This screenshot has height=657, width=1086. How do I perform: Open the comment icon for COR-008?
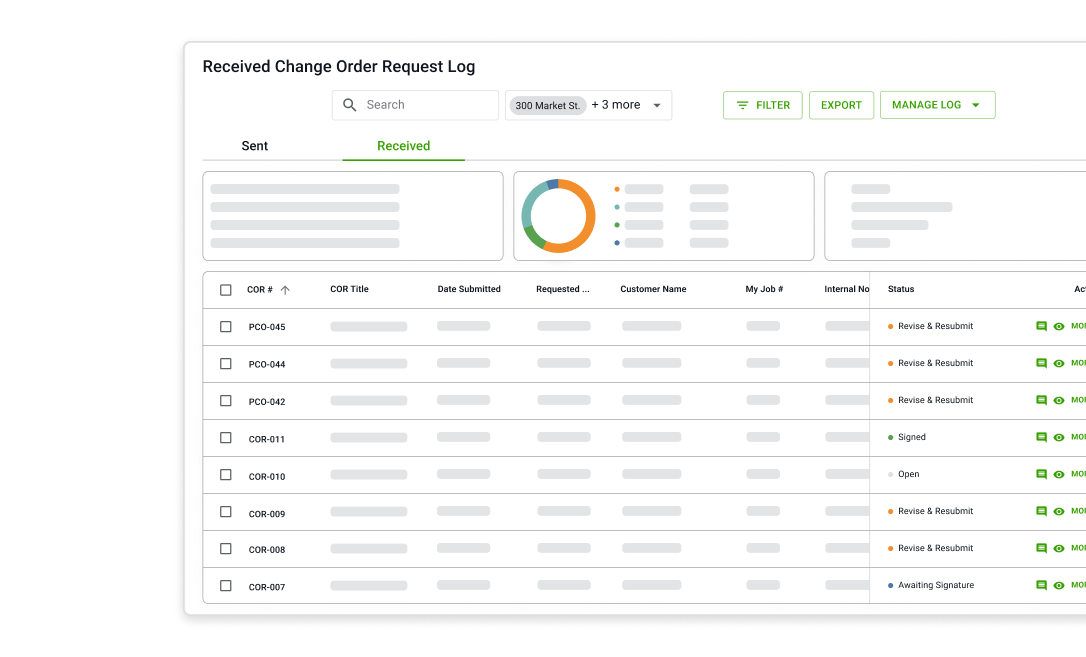click(1041, 548)
